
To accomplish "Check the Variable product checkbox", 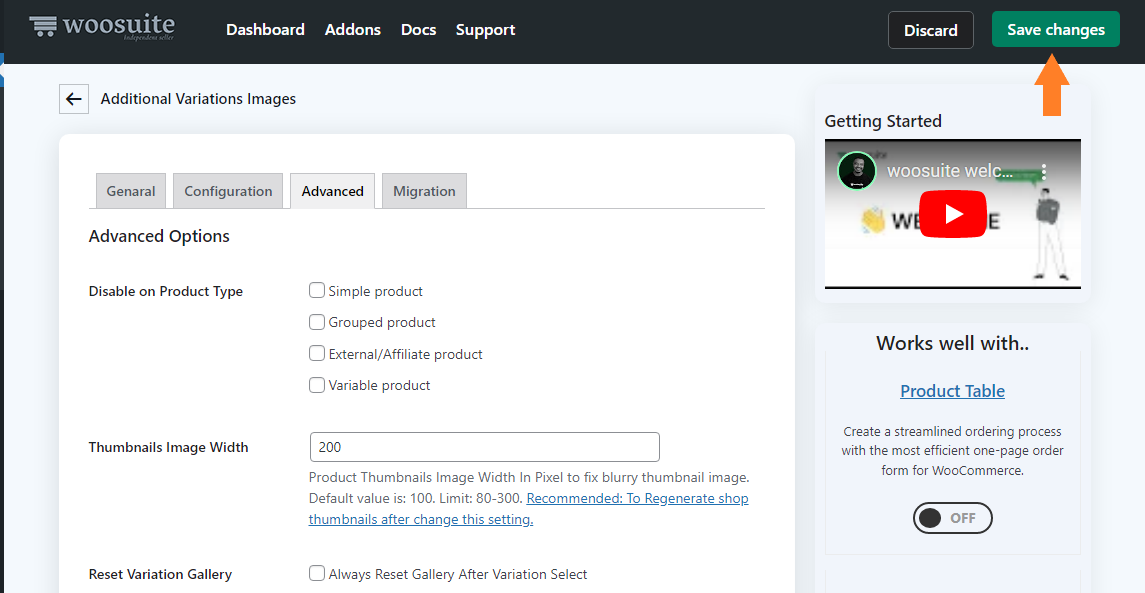I will click(x=317, y=385).
